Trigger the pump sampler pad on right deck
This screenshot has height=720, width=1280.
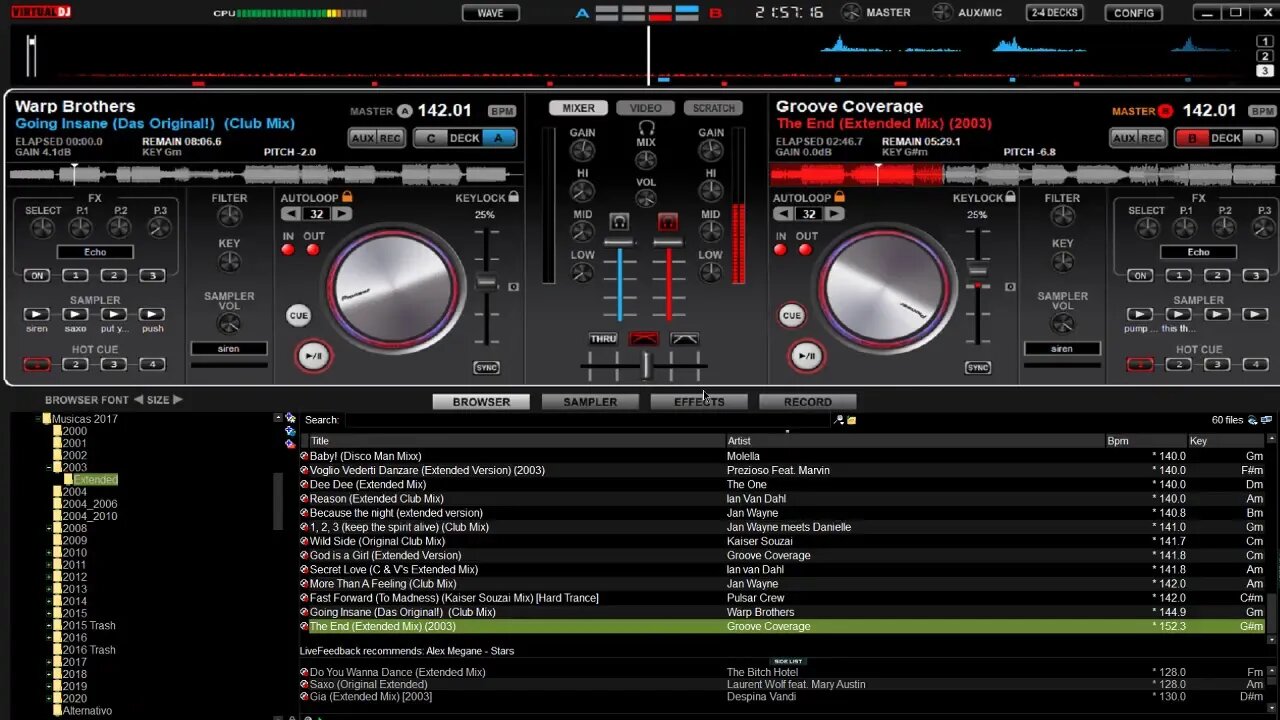pyautogui.click(x=1140, y=314)
